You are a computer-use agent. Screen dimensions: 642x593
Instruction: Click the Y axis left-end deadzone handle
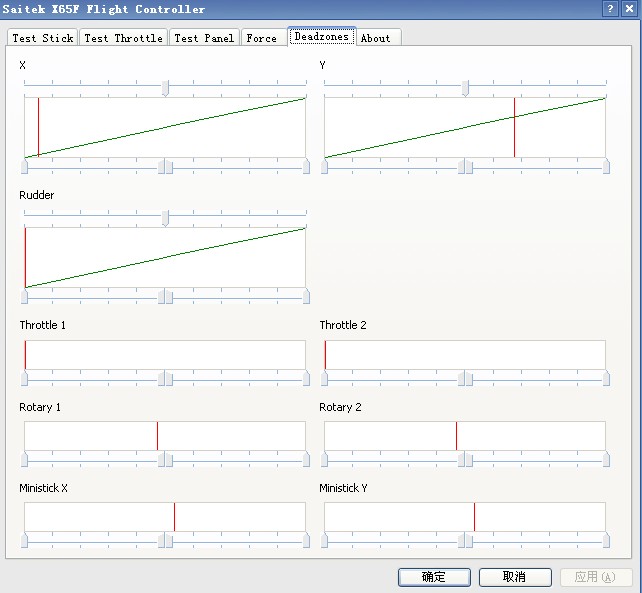click(324, 166)
